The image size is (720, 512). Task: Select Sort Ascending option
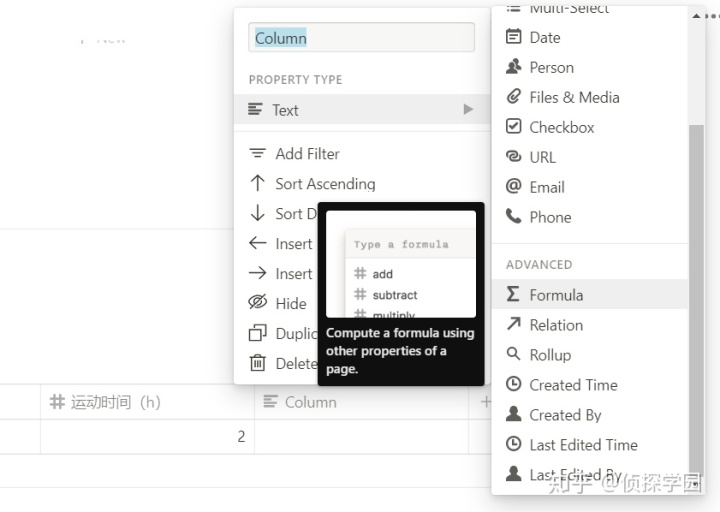point(362,184)
